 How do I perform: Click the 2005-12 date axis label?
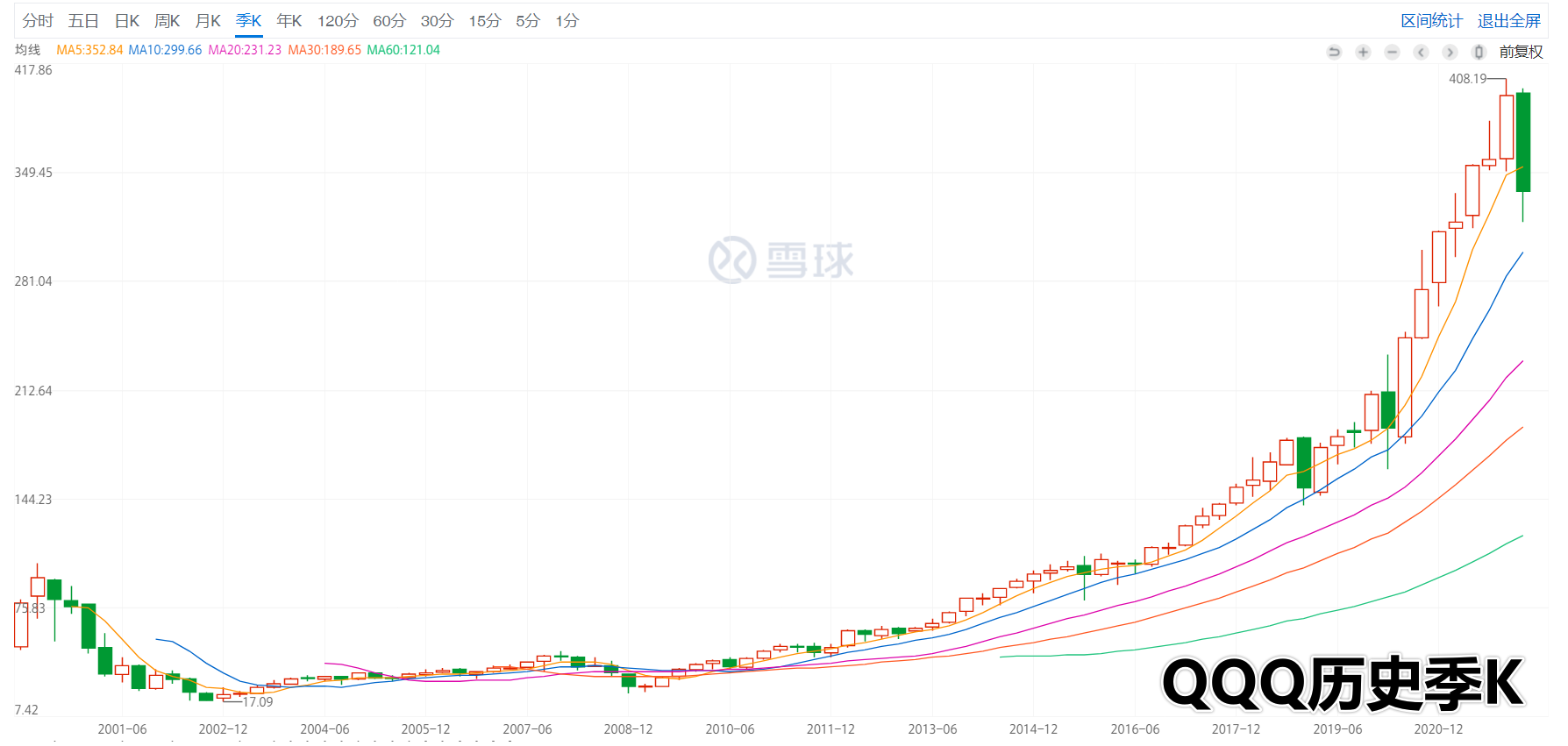coord(425,729)
